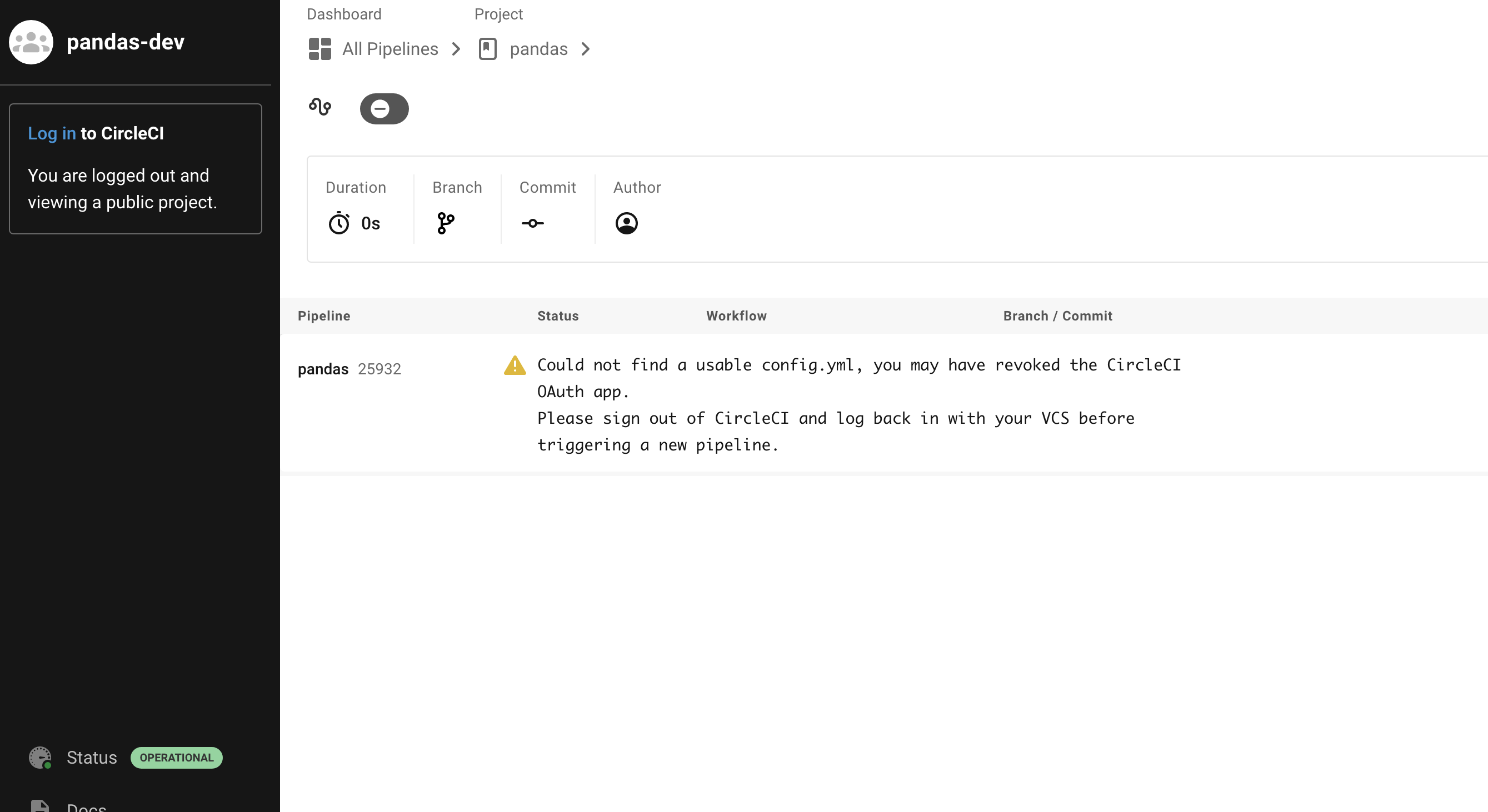Click the canceled status badge
Screen dimensions: 1488x812
pyautogui.click(x=384, y=108)
